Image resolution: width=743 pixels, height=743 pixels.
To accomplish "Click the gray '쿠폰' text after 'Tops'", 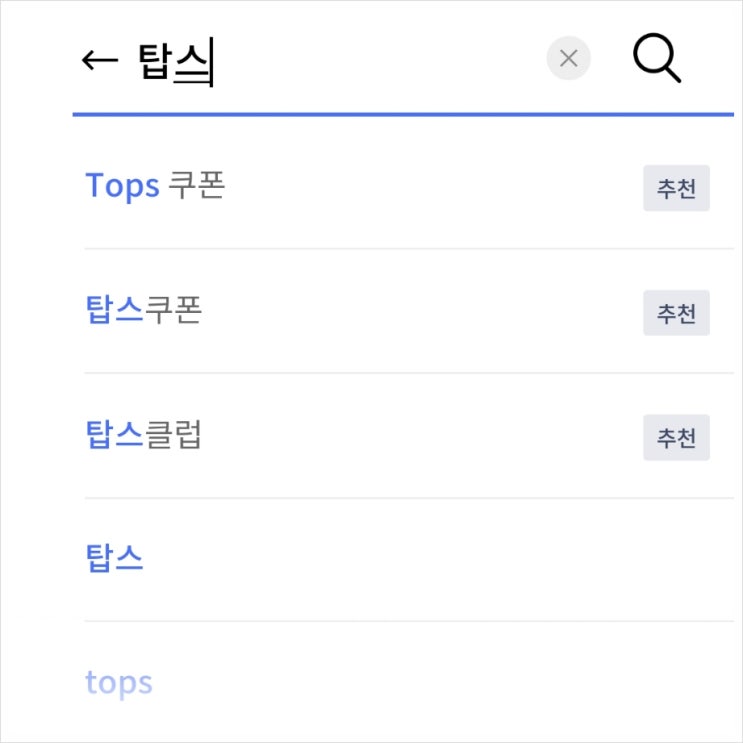I will tap(196, 185).
